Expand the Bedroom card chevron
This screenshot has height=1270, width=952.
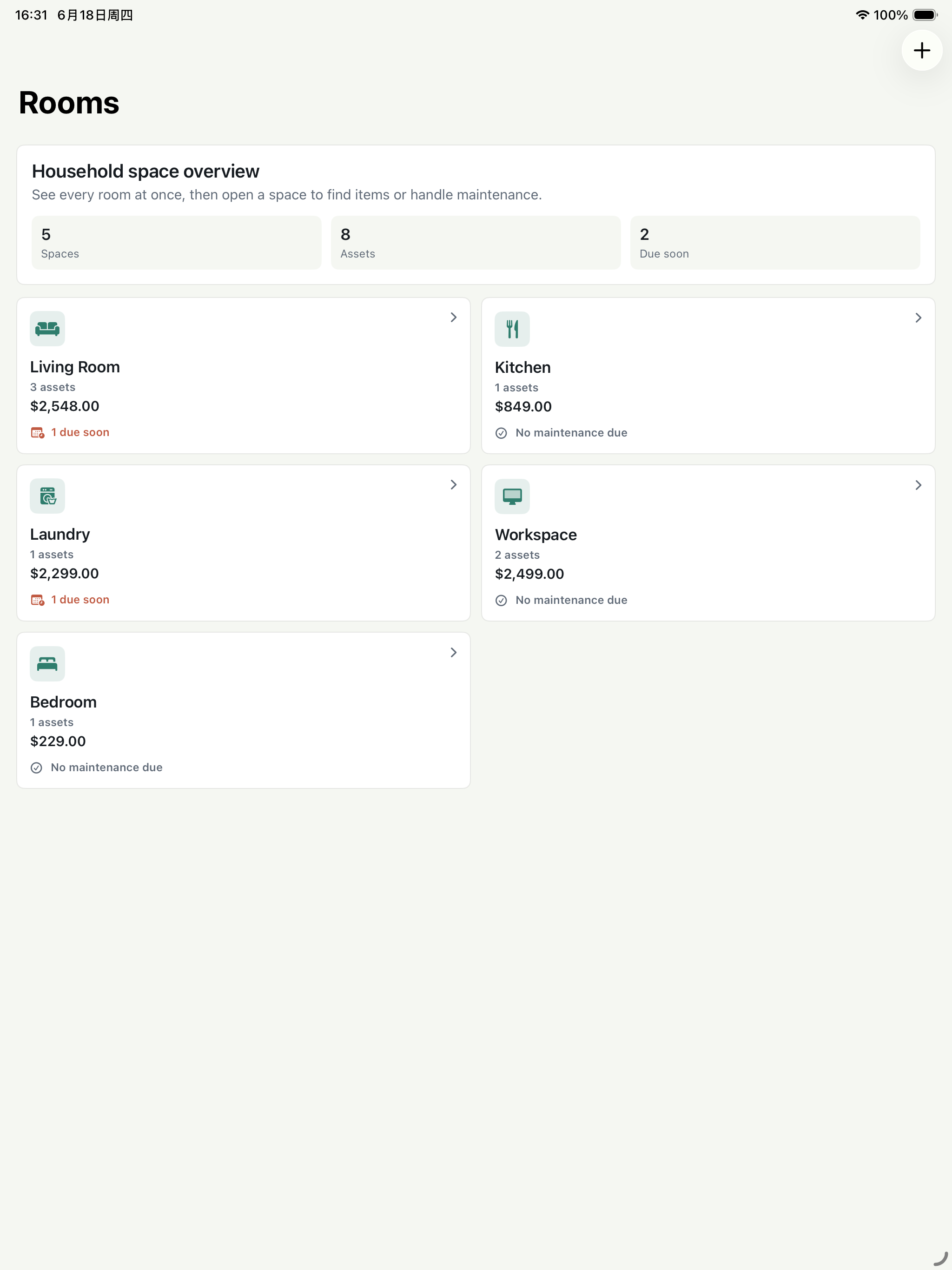point(454,653)
